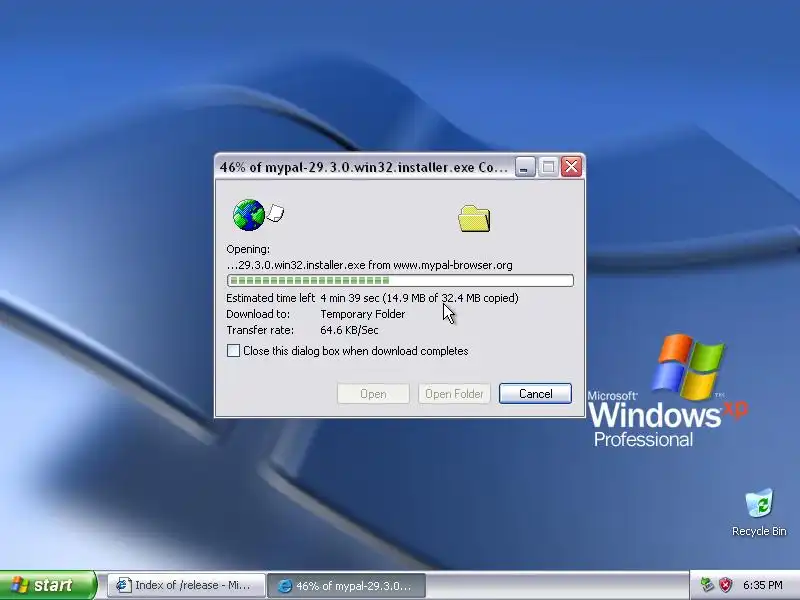Viewport: 800px width, 600px height.
Task: Click the red security shield tray icon
Action: point(725,585)
